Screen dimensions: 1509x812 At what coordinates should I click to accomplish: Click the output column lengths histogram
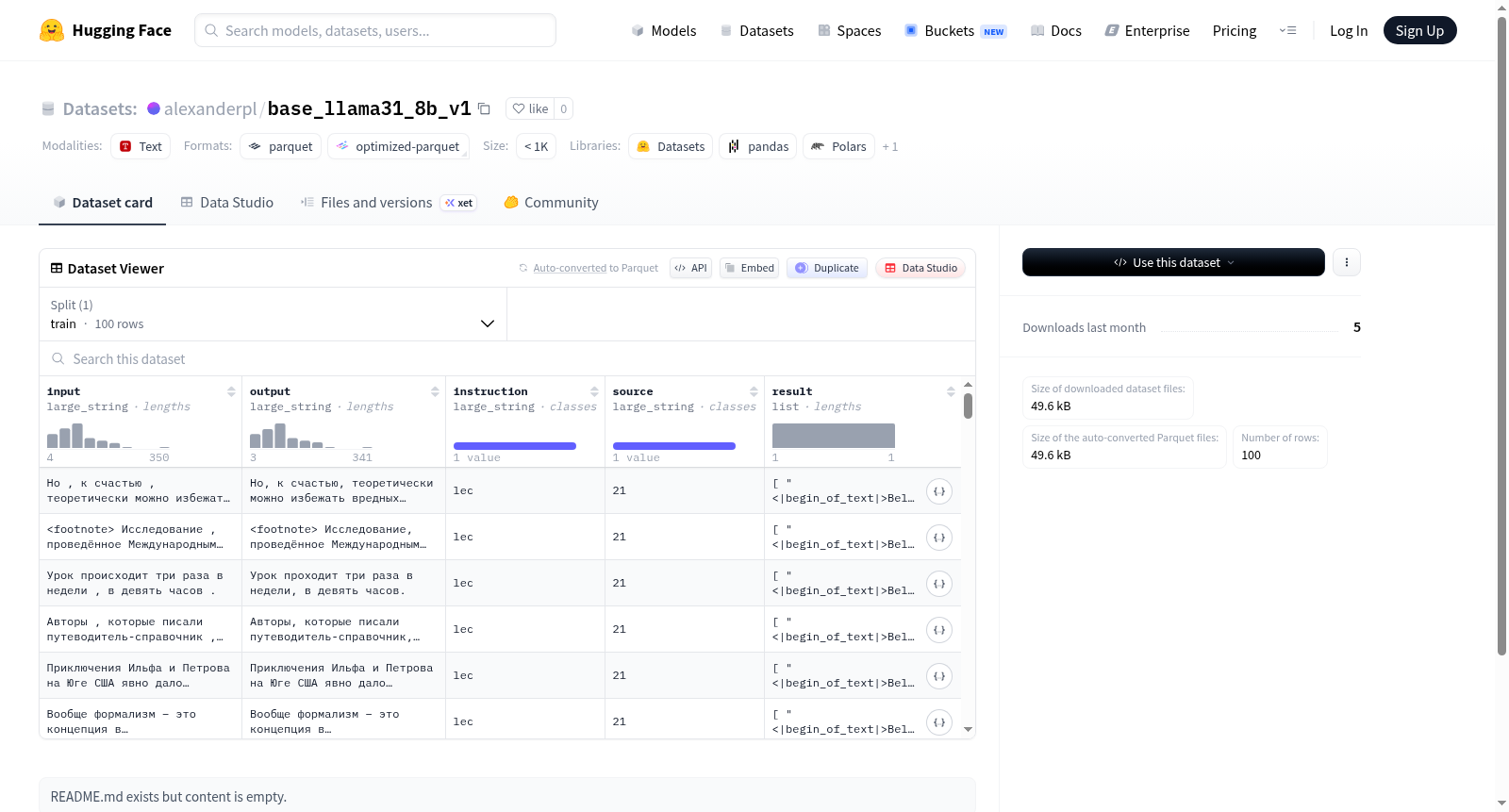tap(311, 436)
